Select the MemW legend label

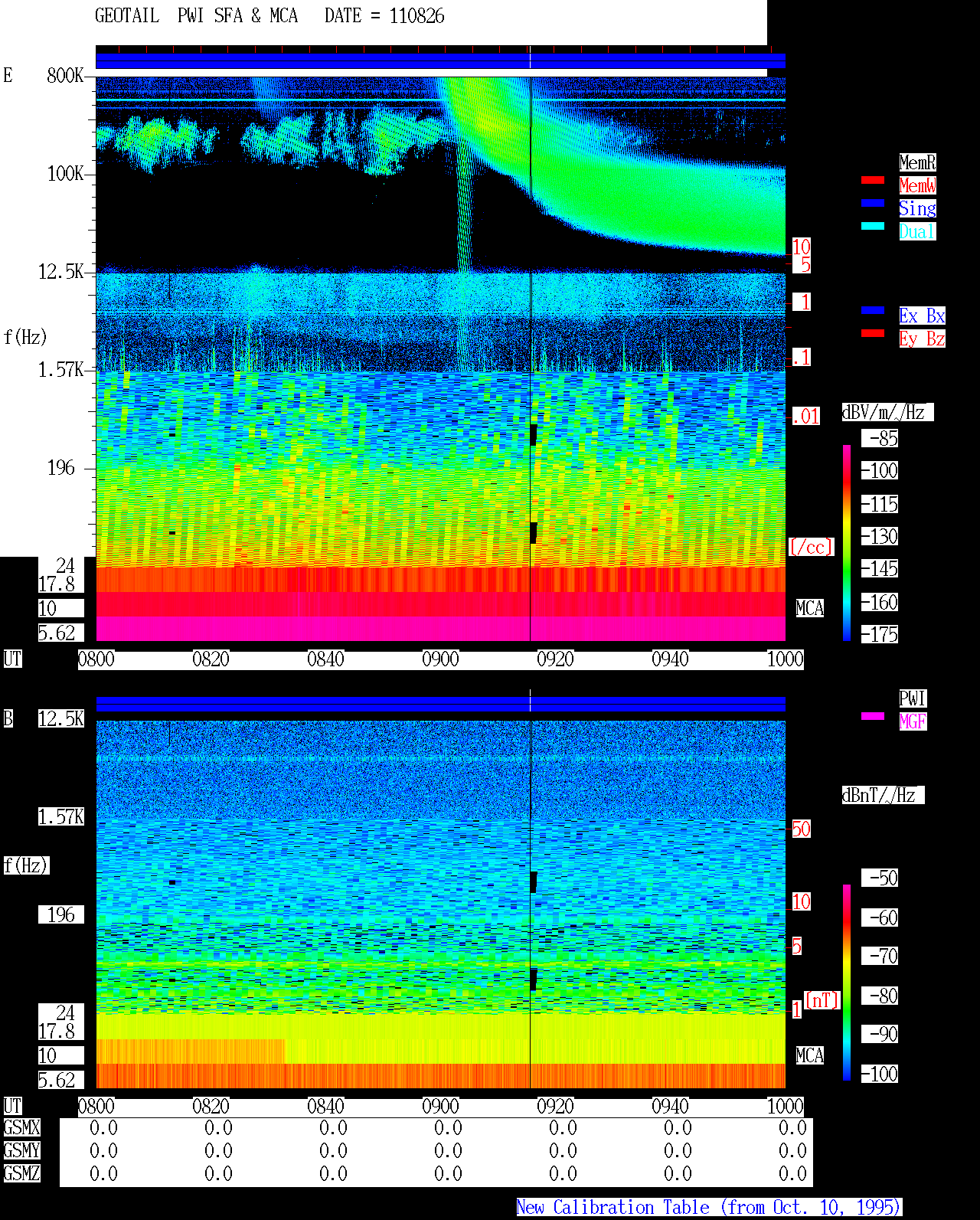point(917,185)
